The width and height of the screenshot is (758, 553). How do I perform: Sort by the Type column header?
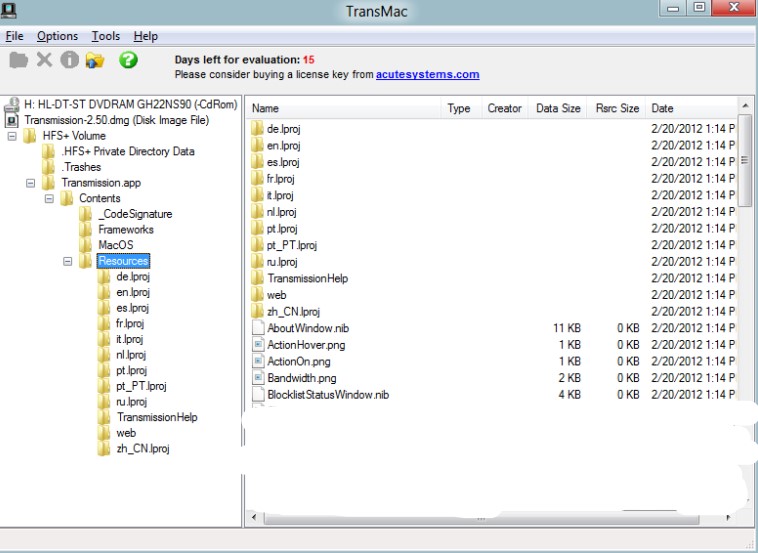click(x=461, y=108)
